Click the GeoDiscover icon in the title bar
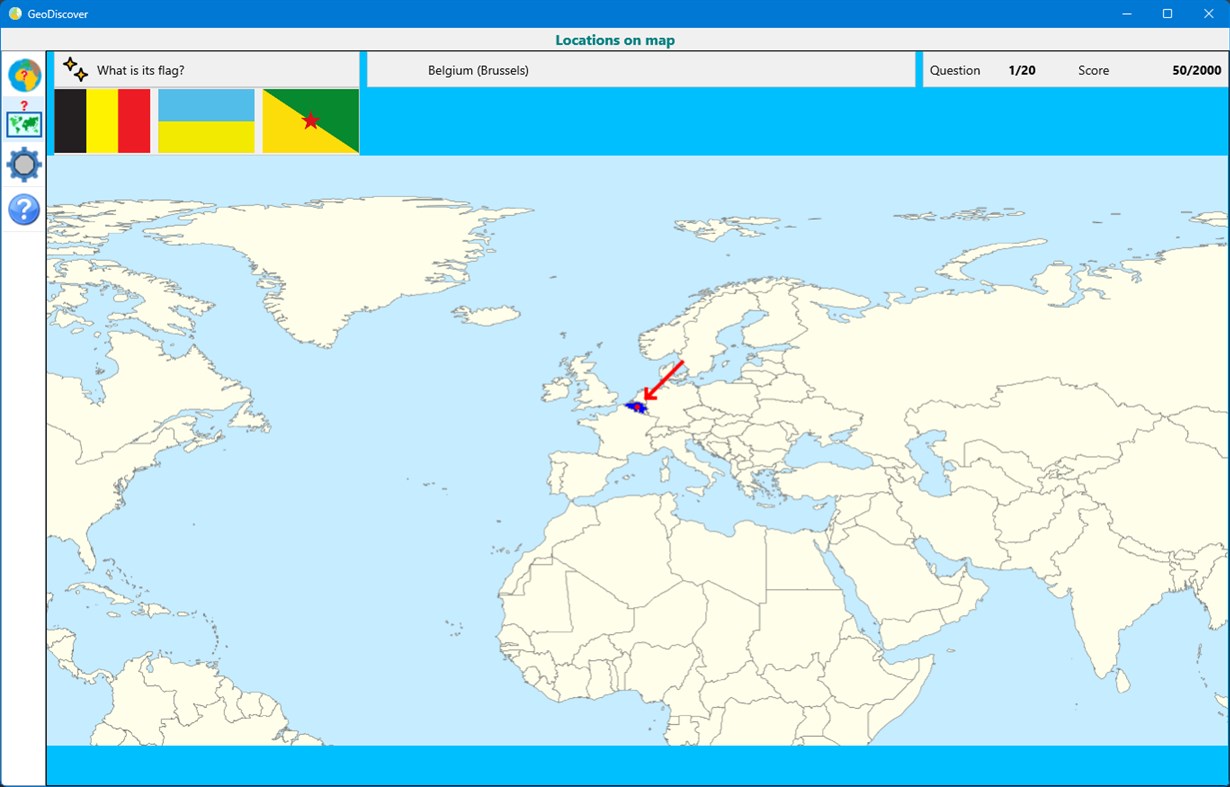 14,13
